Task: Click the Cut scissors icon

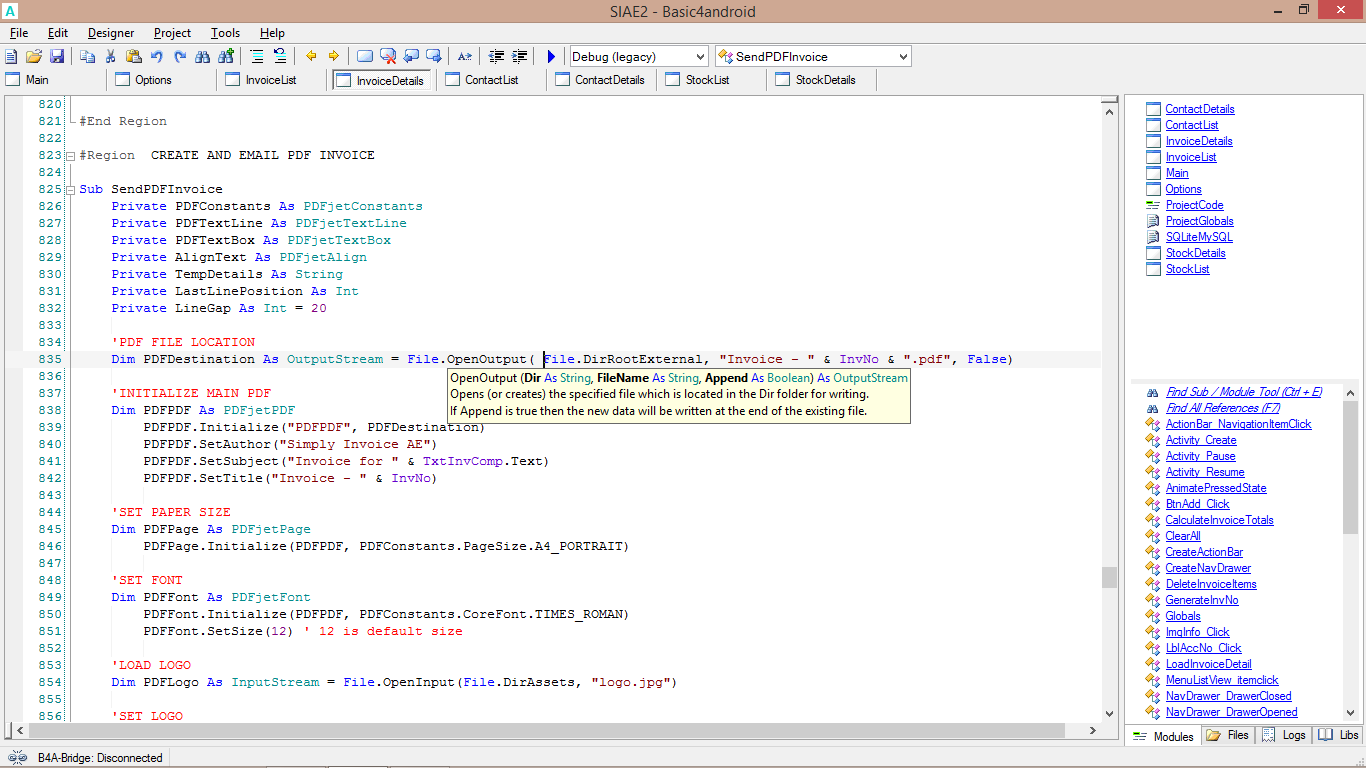Action: (x=111, y=56)
